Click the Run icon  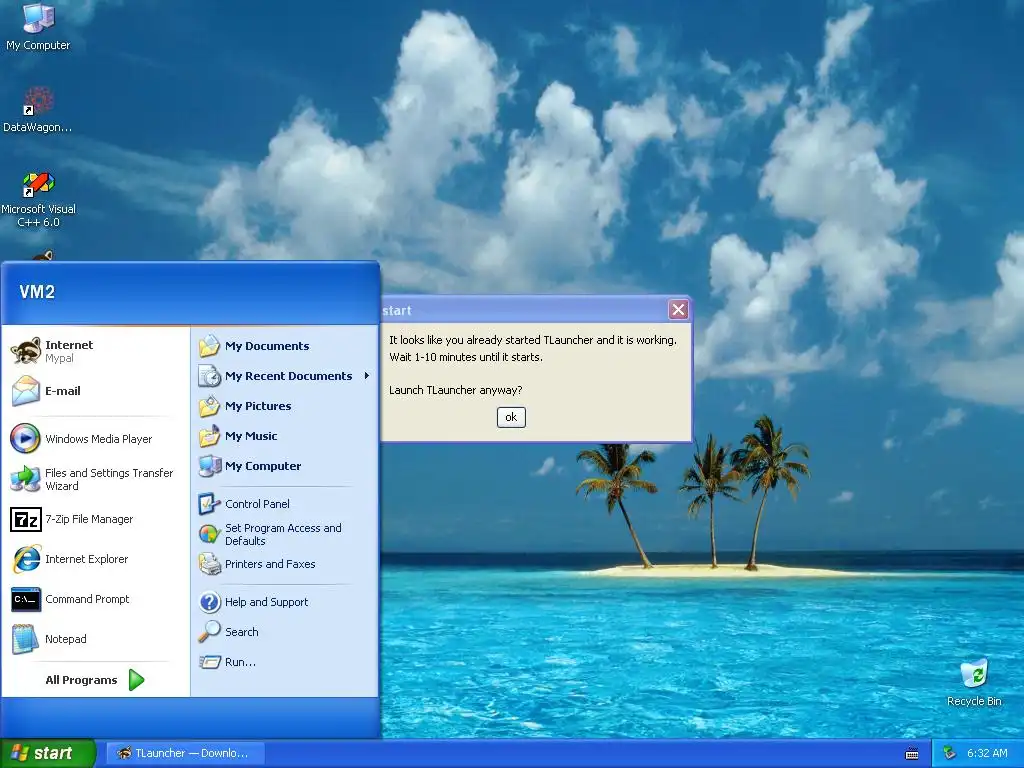[x=210, y=662]
